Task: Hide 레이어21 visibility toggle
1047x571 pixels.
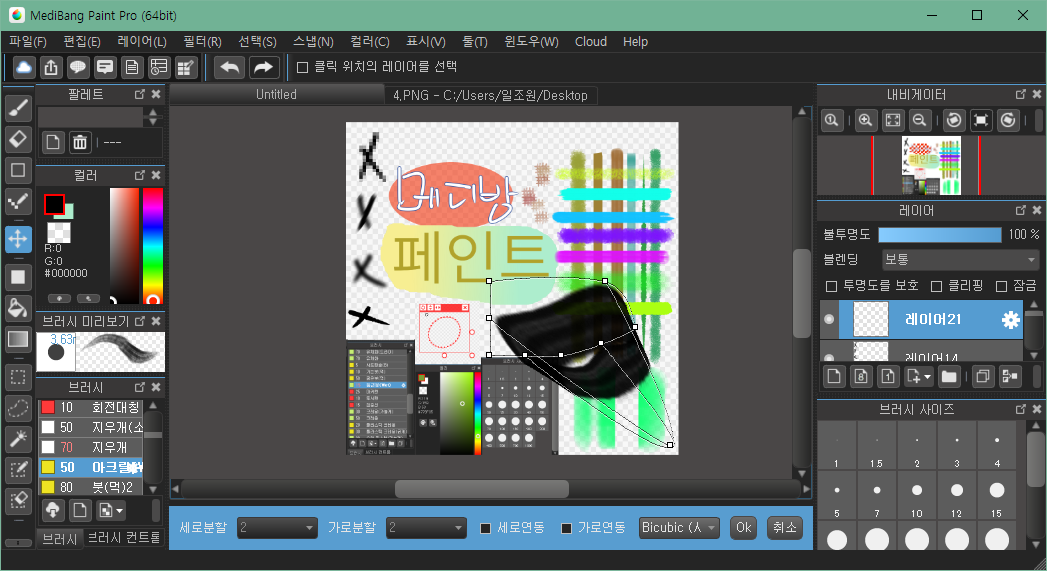Action: pyautogui.click(x=829, y=319)
